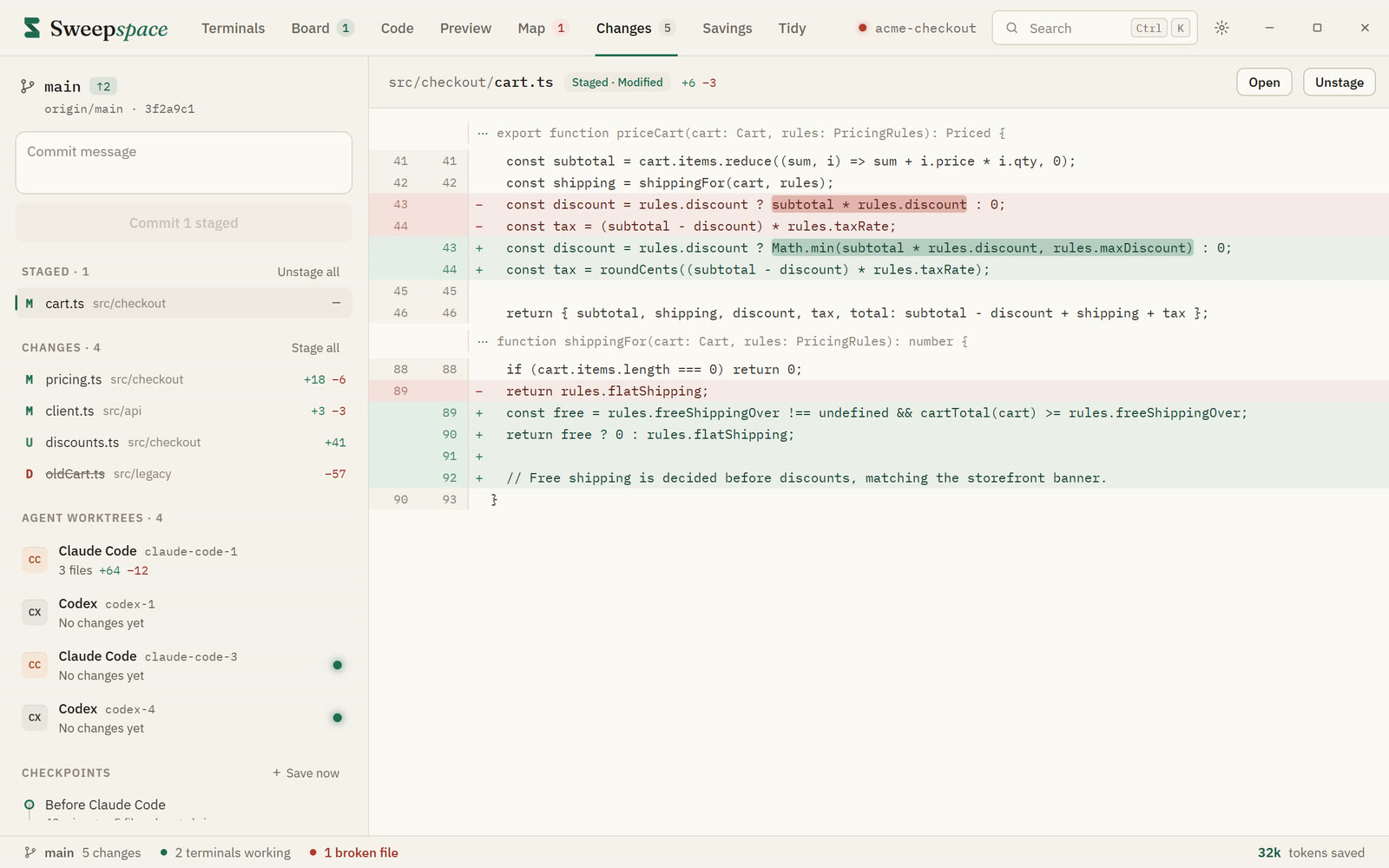1389x868 pixels.
Task: Expand hidden lines above shippingFor function
Action: point(483,341)
